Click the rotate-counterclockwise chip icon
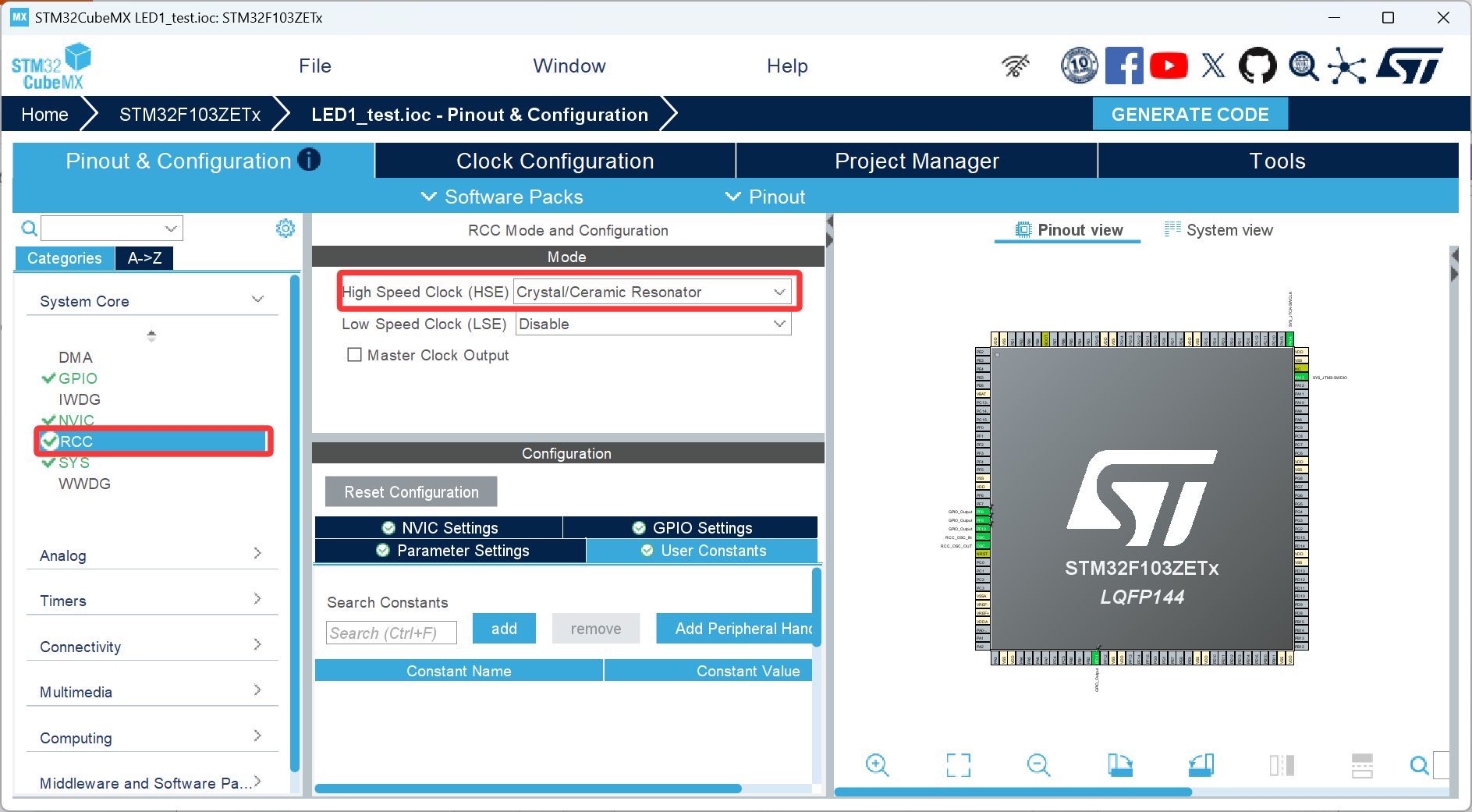This screenshot has height=812, width=1472. tap(1201, 765)
